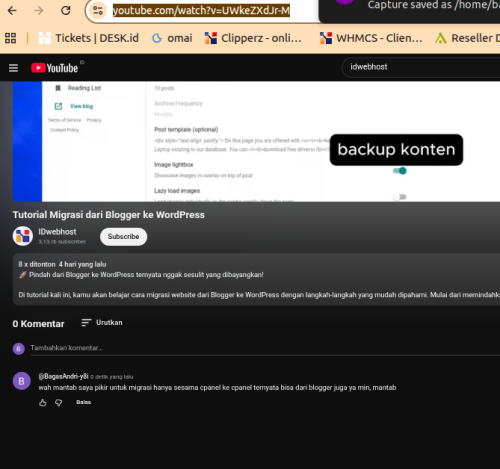Select the YouTube URL in the address bar
The image size is (500, 469).
201,11
